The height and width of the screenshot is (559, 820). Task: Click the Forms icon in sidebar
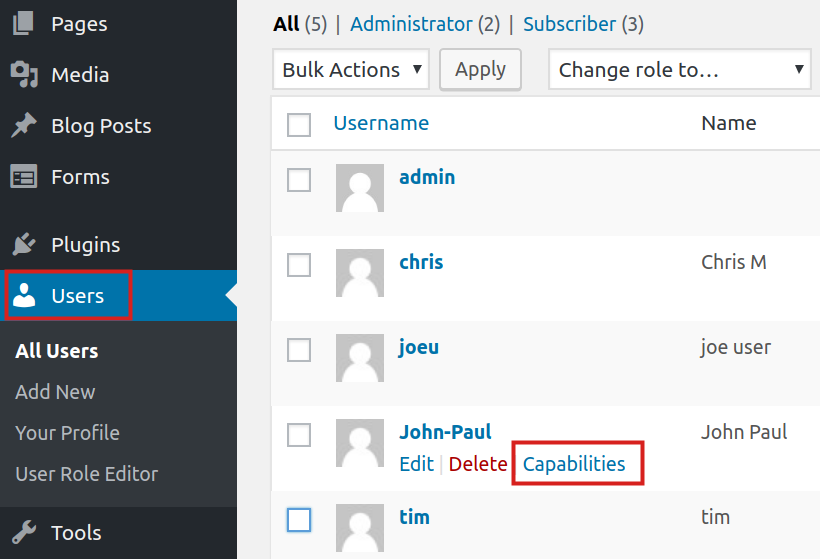coord(23,177)
